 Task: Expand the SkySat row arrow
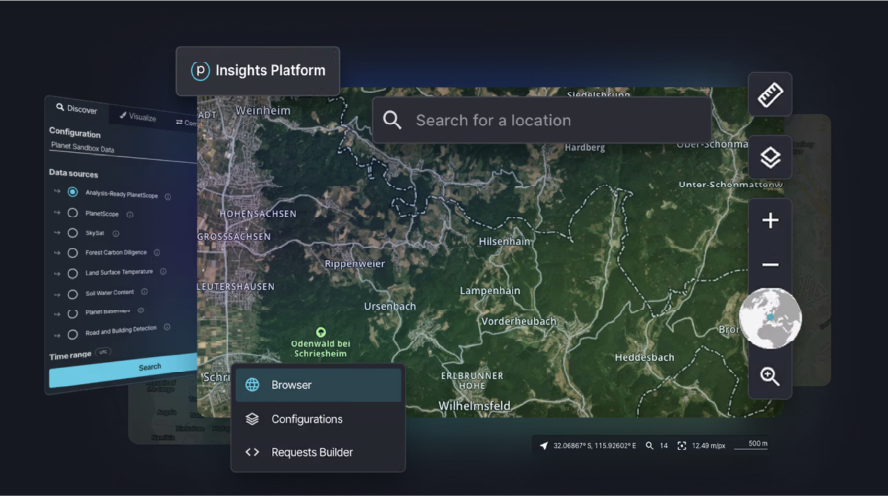(57, 233)
